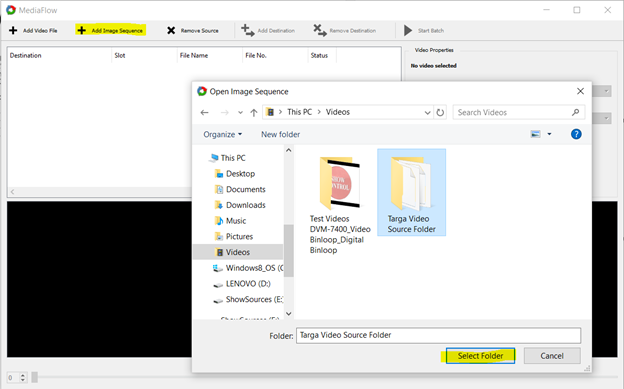Navigate up one folder level arrow
The image size is (624, 389).
point(254,113)
